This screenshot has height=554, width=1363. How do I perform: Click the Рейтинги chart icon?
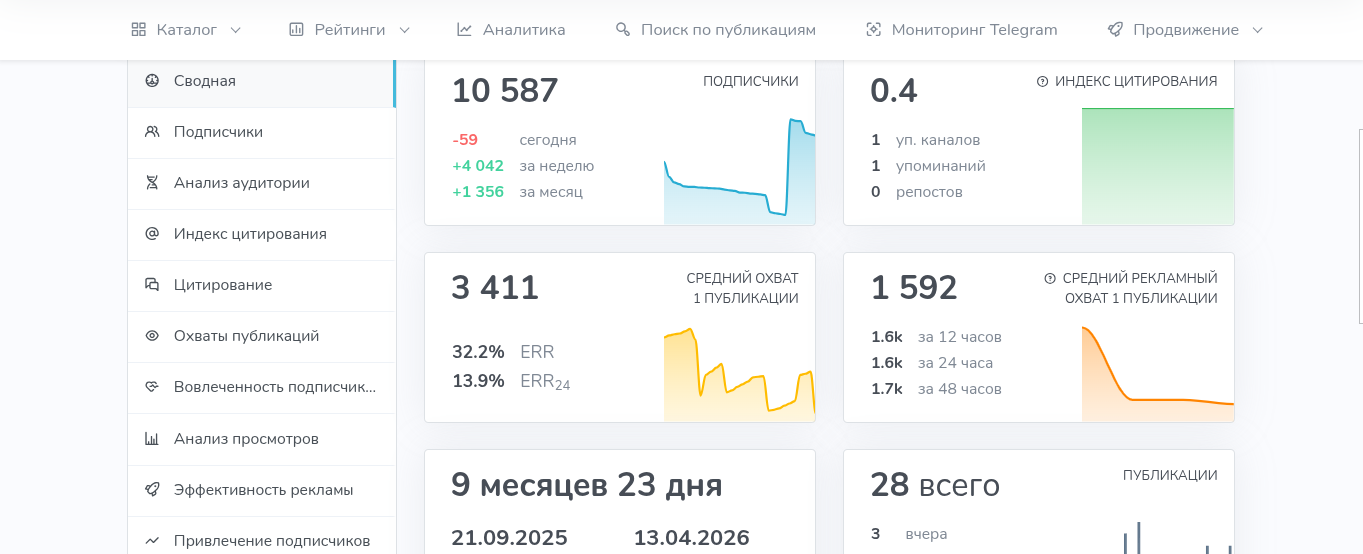click(297, 30)
